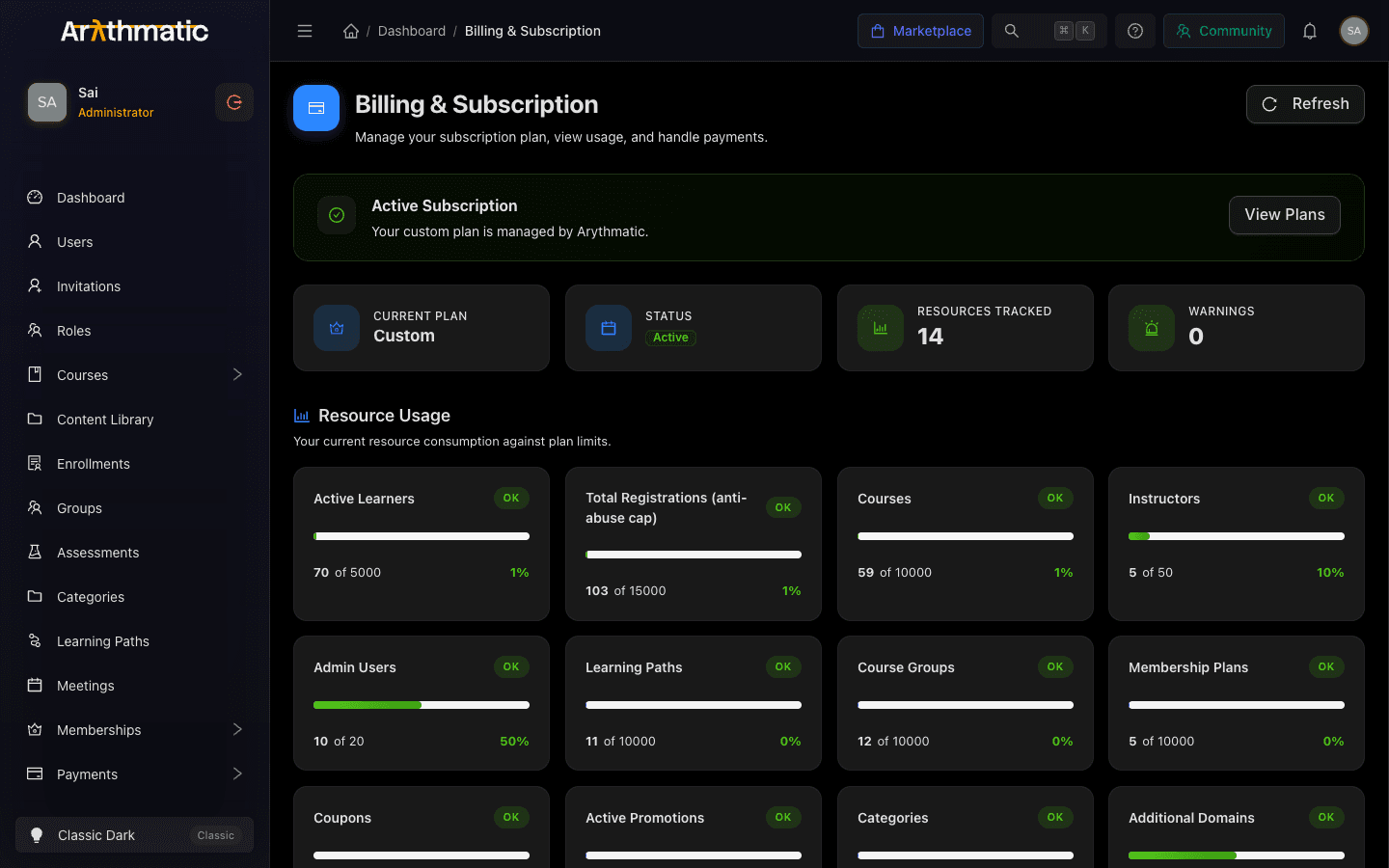The image size is (1389, 868).
Task: Click the Arythmatic logo
Action: pyautogui.click(x=134, y=31)
